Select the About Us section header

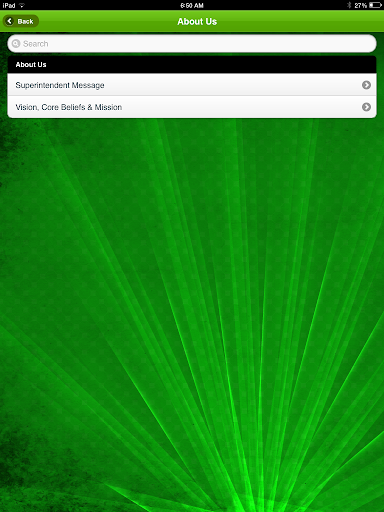(x=192, y=65)
